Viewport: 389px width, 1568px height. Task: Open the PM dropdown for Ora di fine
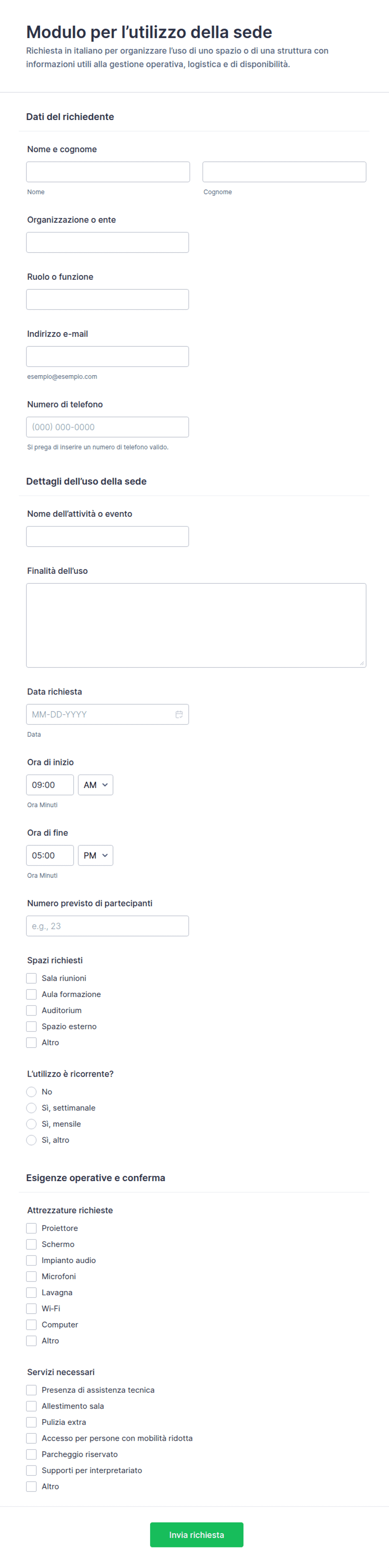[95, 855]
